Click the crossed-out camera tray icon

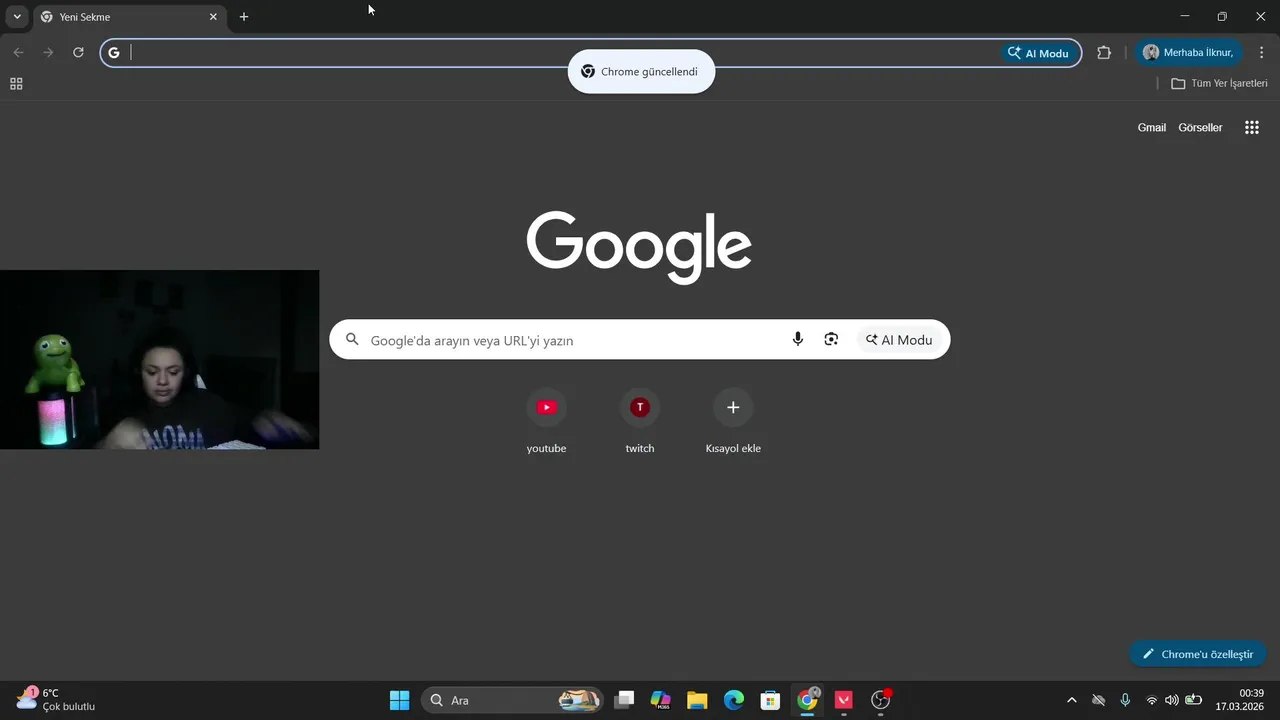point(1098,700)
